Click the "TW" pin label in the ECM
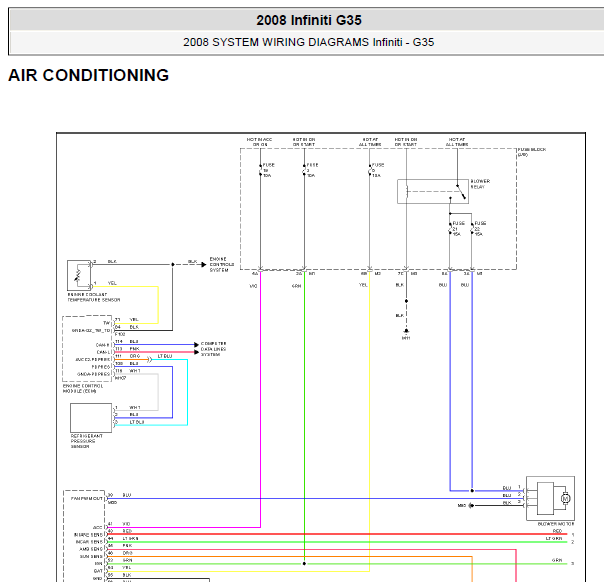The width and height of the screenshot is (604, 582). (107, 323)
